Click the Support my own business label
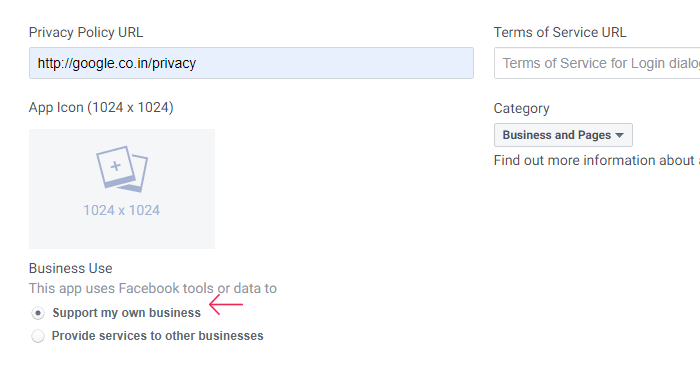 coord(127,313)
